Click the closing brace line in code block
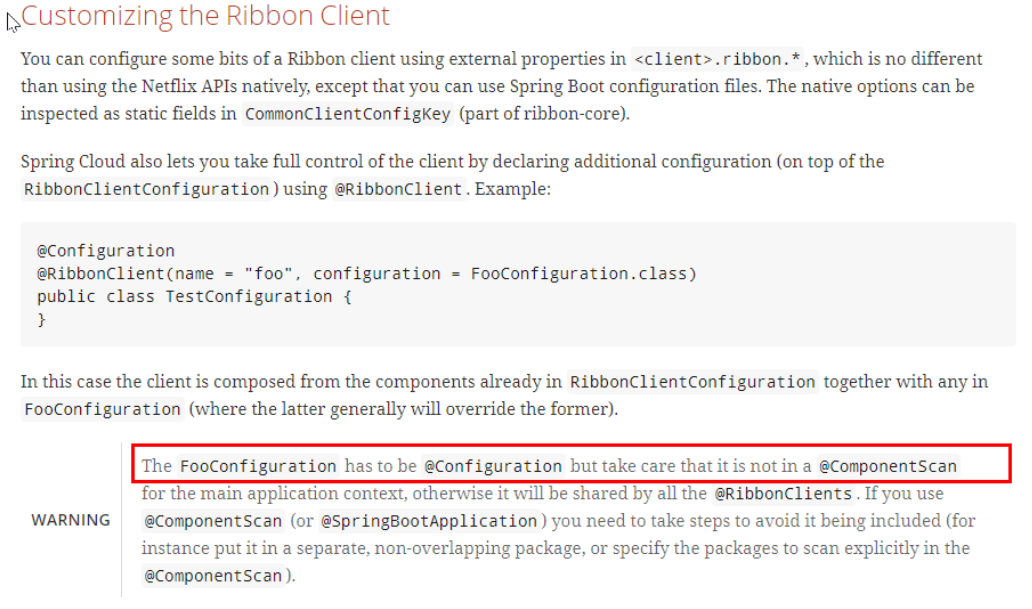The image size is (1032, 609). [x=42, y=319]
